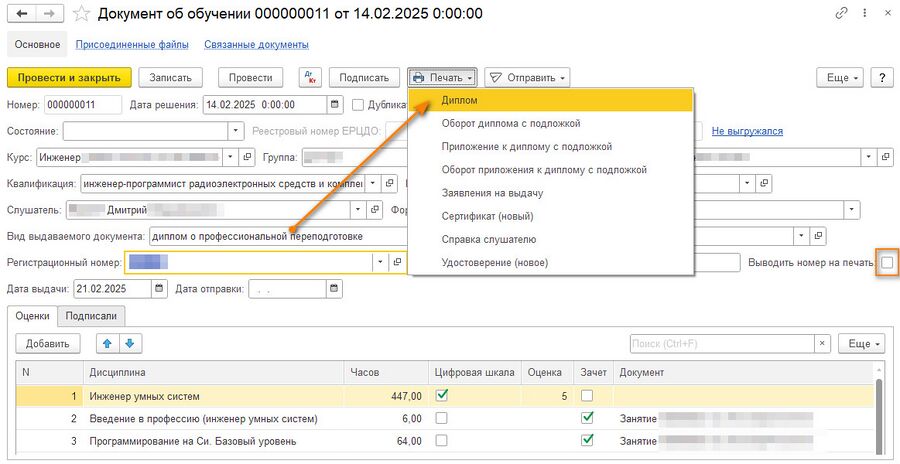Move the grade row up with the blue arrow
The width and height of the screenshot is (900, 464).
(x=107, y=343)
